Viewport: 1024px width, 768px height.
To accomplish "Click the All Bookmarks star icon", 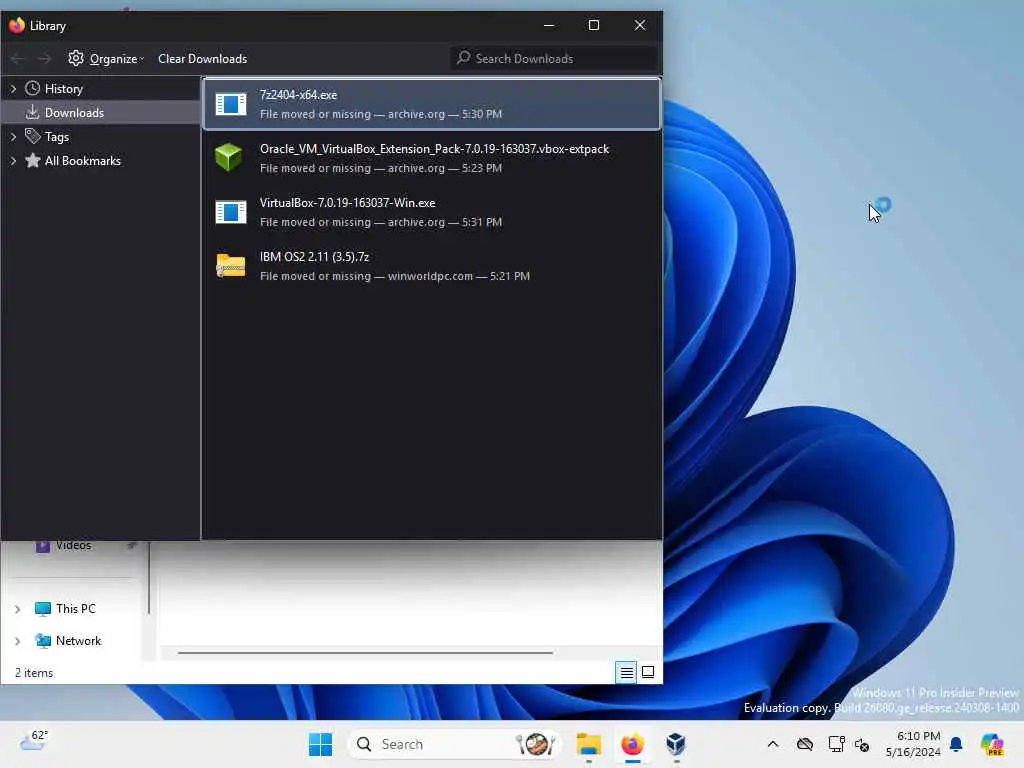I will pyautogui.click(x=33, y=161).
